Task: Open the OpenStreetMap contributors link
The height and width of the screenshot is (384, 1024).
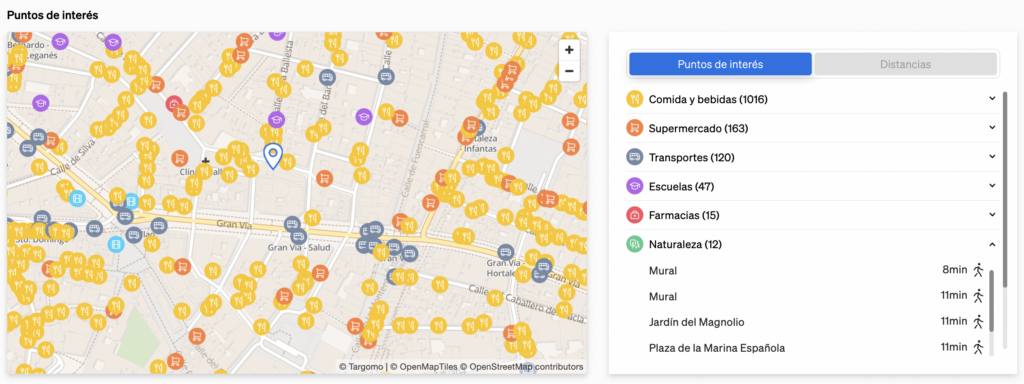Action: tap(522, 366)
